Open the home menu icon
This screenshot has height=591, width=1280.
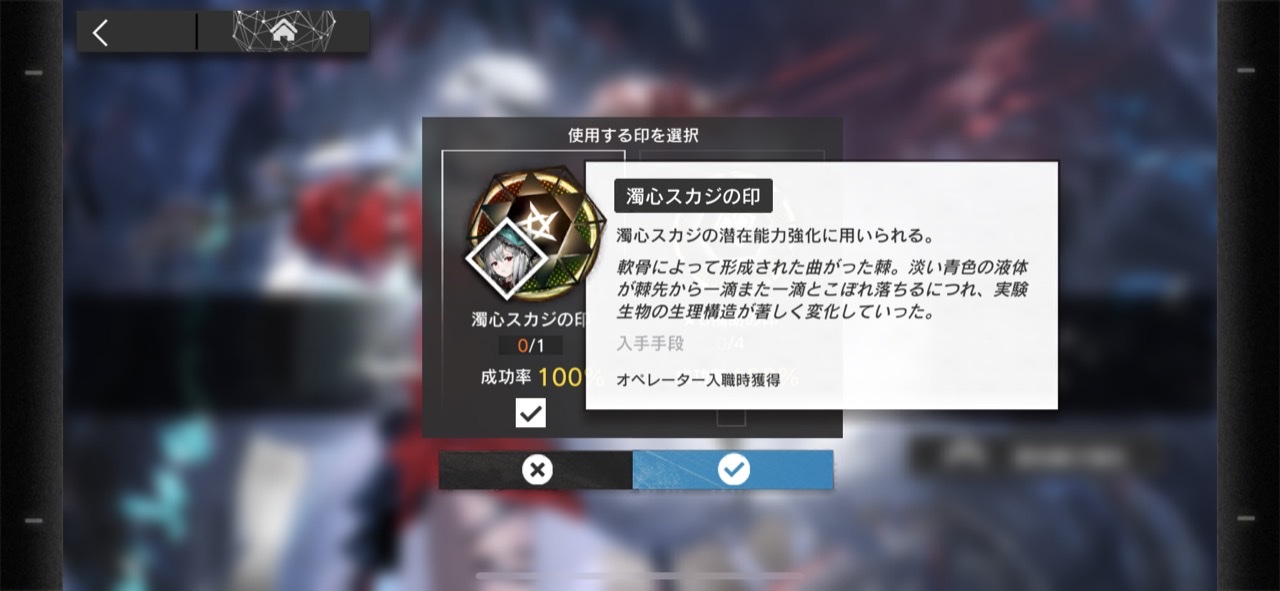tap(283, 32)
